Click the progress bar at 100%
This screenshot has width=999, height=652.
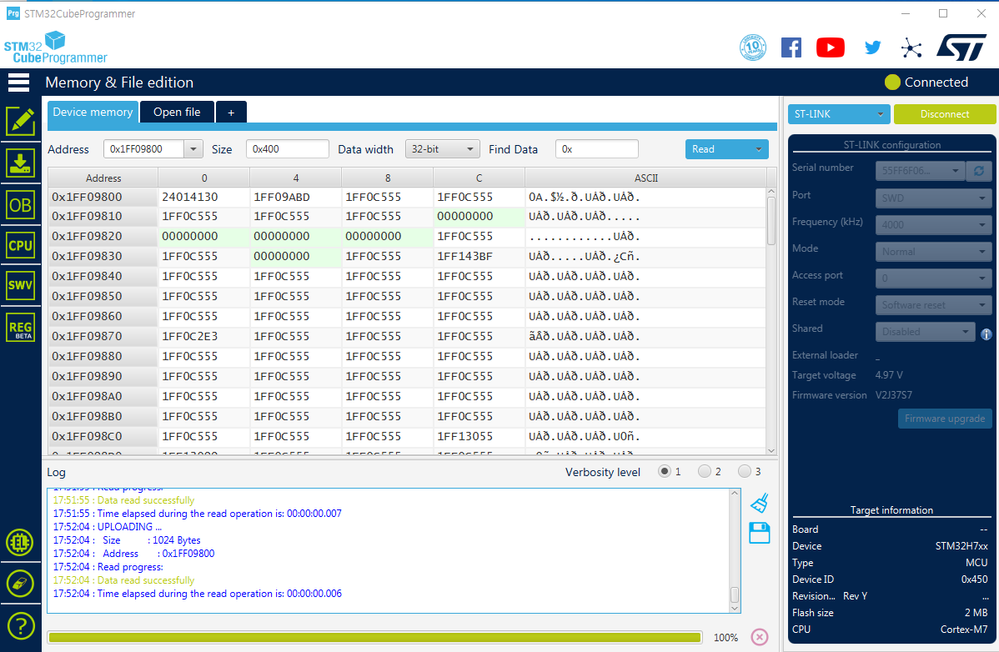(375, 637)
